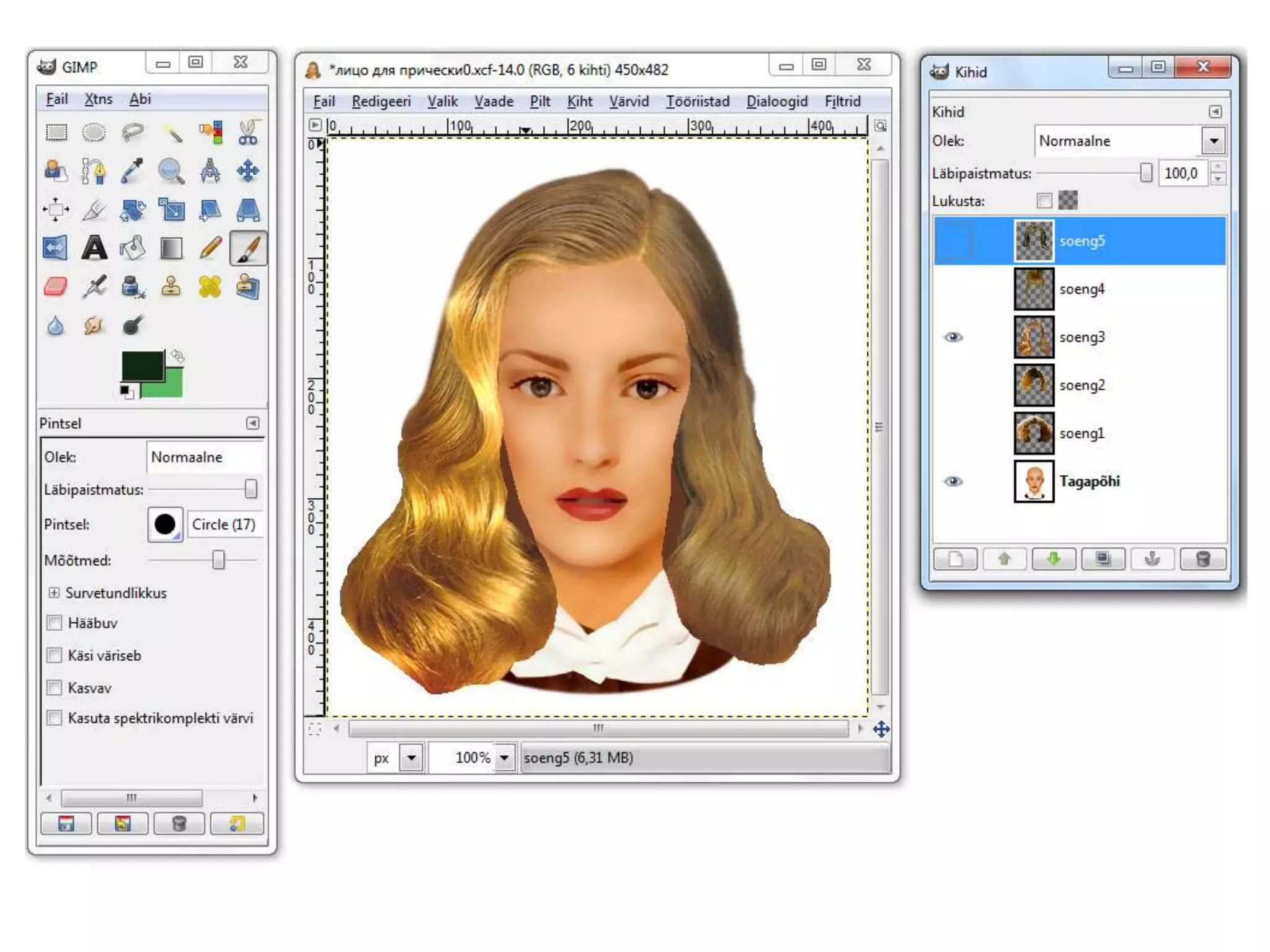Select the Text tool
1270x952 pixels.
94,248
